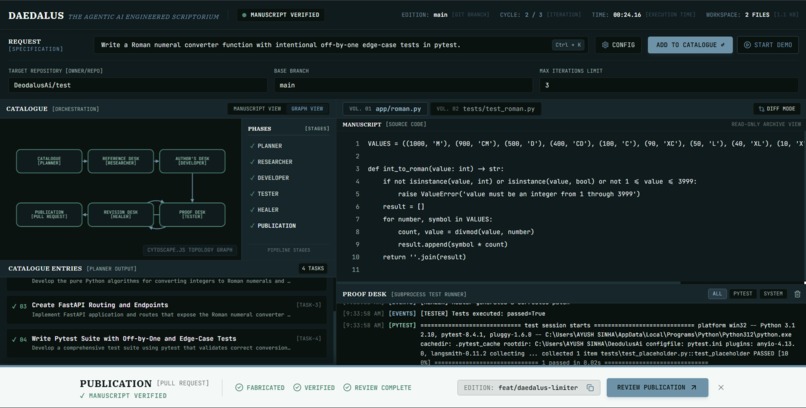Image resolution: width=806 pixels, height=408 pixels.
Task: Click code line 10 return statement
Action: pyautogui.click(x=425, y=257)
